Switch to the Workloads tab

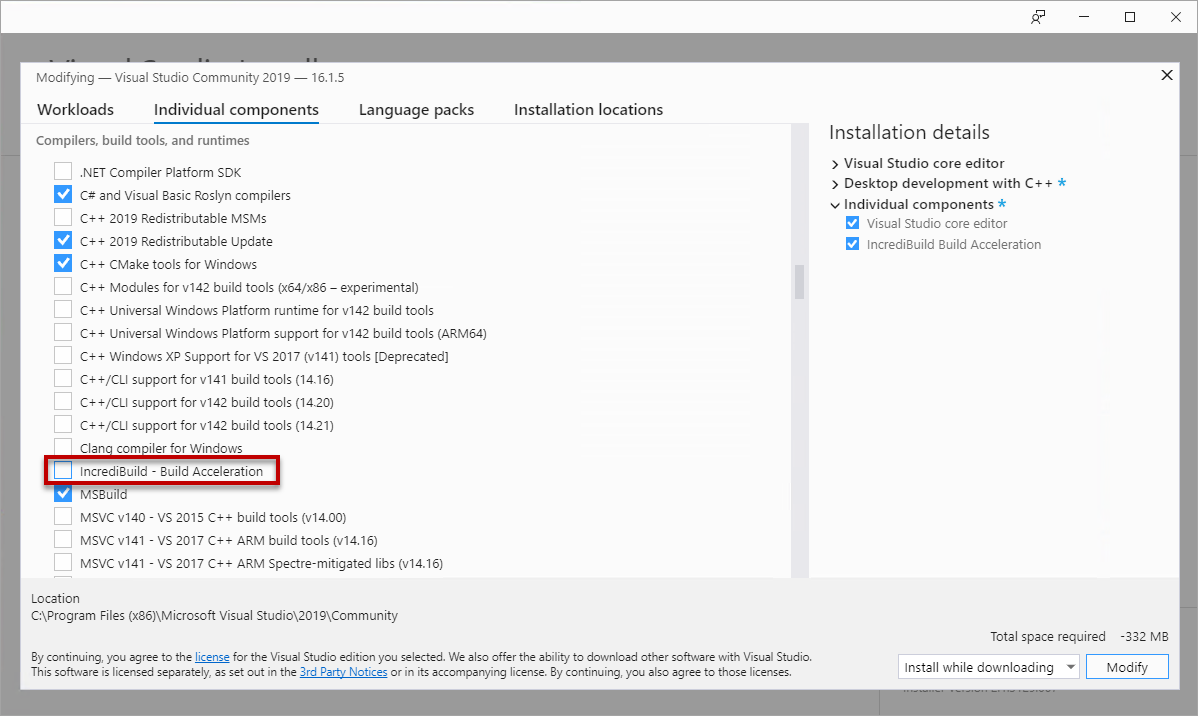point(76,110)
